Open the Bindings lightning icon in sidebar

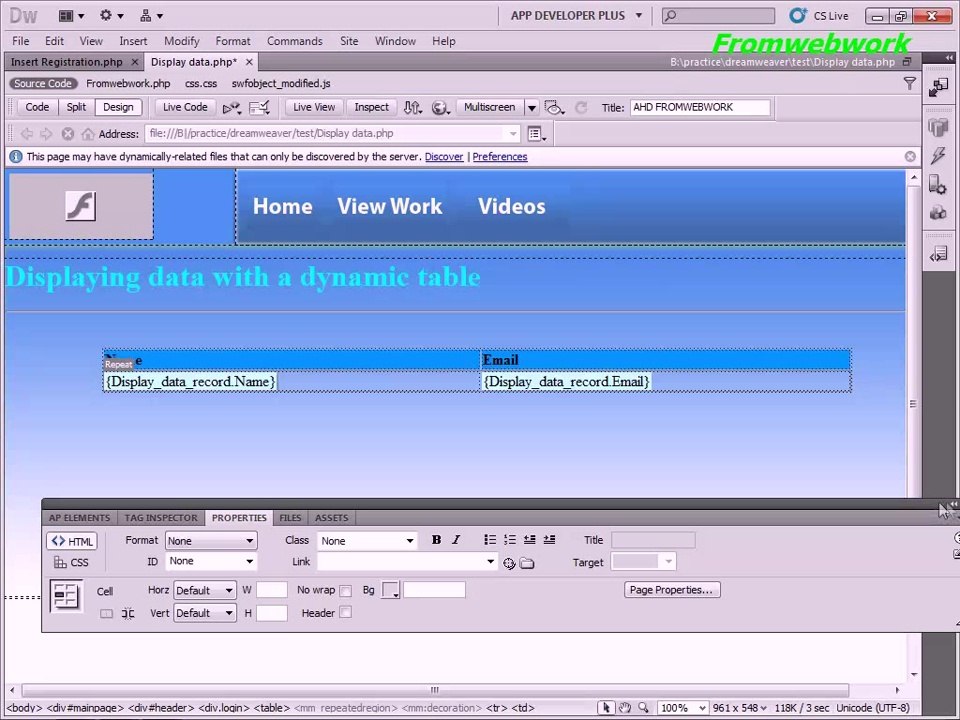[x=938, y=156]
